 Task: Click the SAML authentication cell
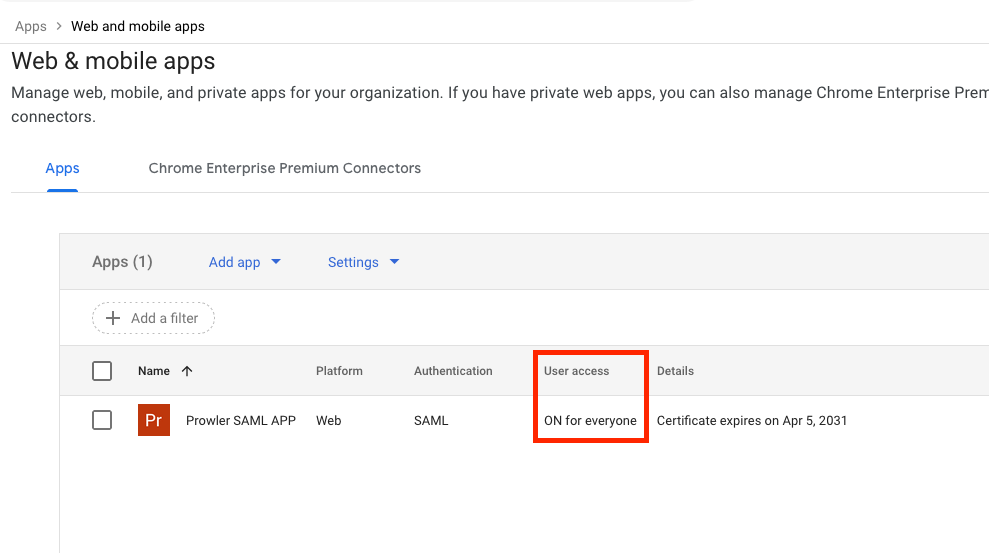coord(431,421)
